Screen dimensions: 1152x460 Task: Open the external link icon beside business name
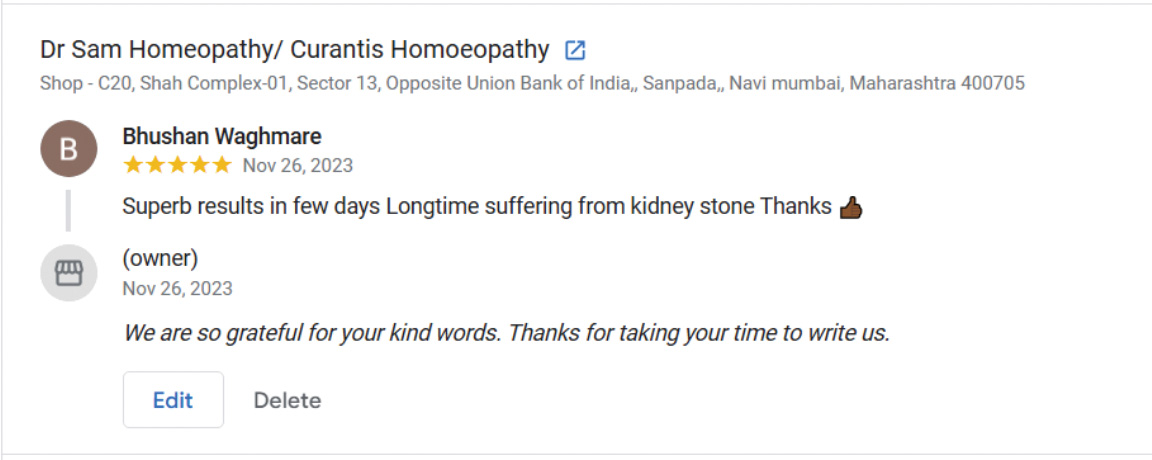pyautogui.click(x=575, y=49)
